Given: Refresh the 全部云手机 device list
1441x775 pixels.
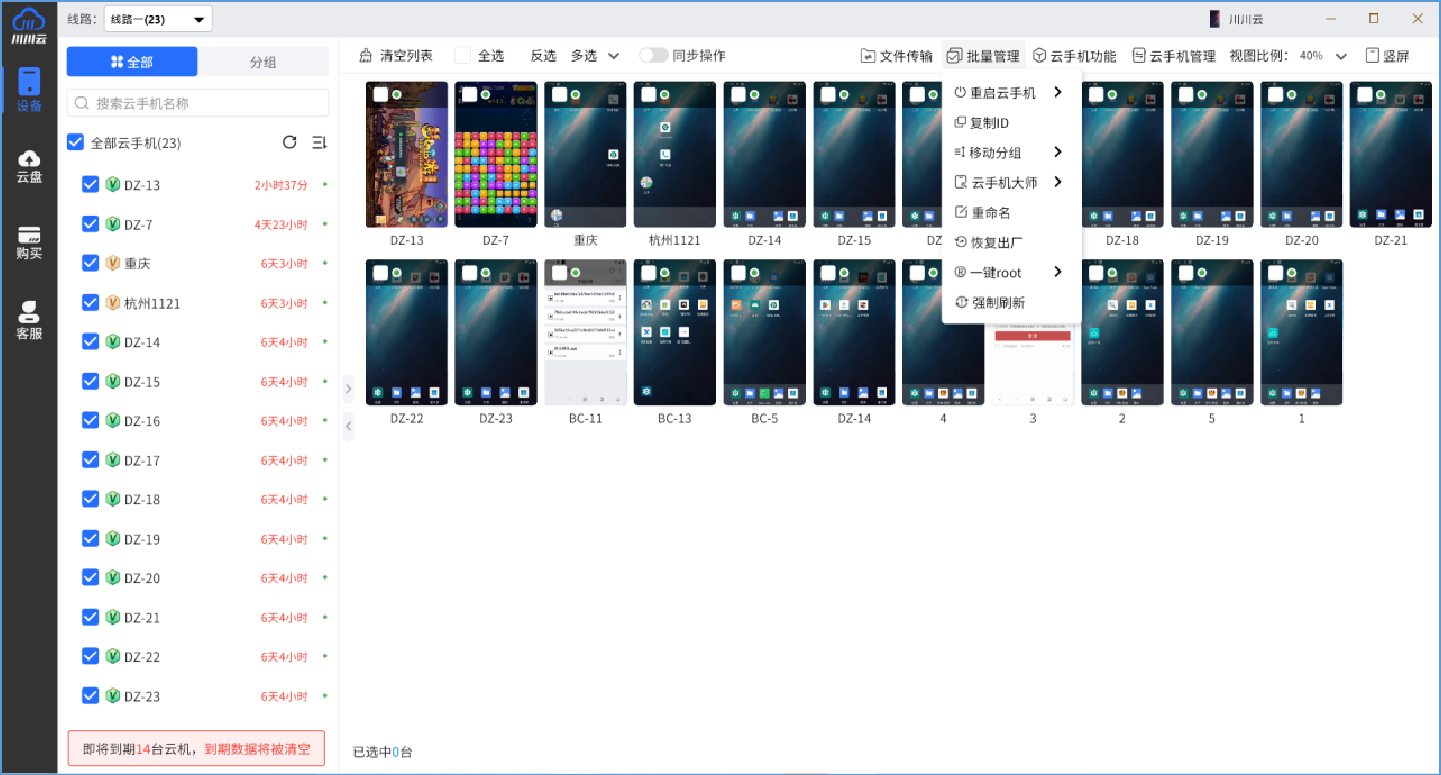Looking at the screenshot, I should 289,142.
